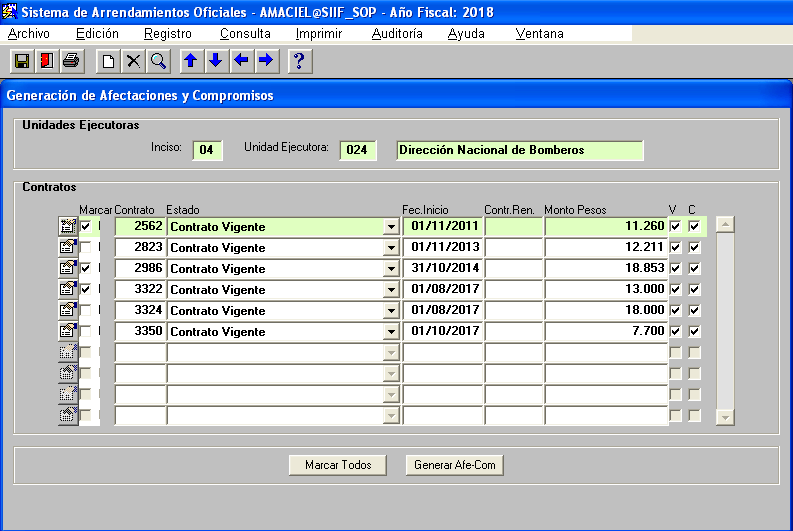Toggle C checkbox for contract 2823

click(x=694, y=247)
